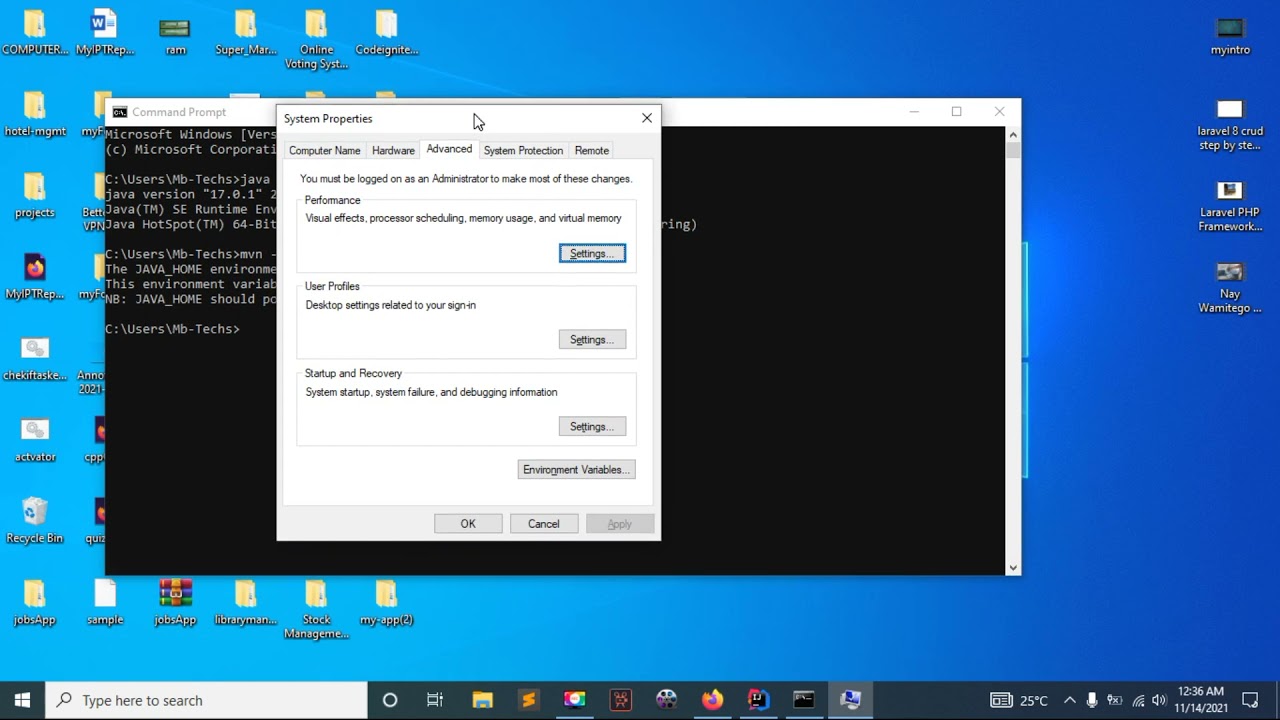1280x720 pixels.
Task: Select laravel 8 crud step file icon
Action: coord(1230,124)
